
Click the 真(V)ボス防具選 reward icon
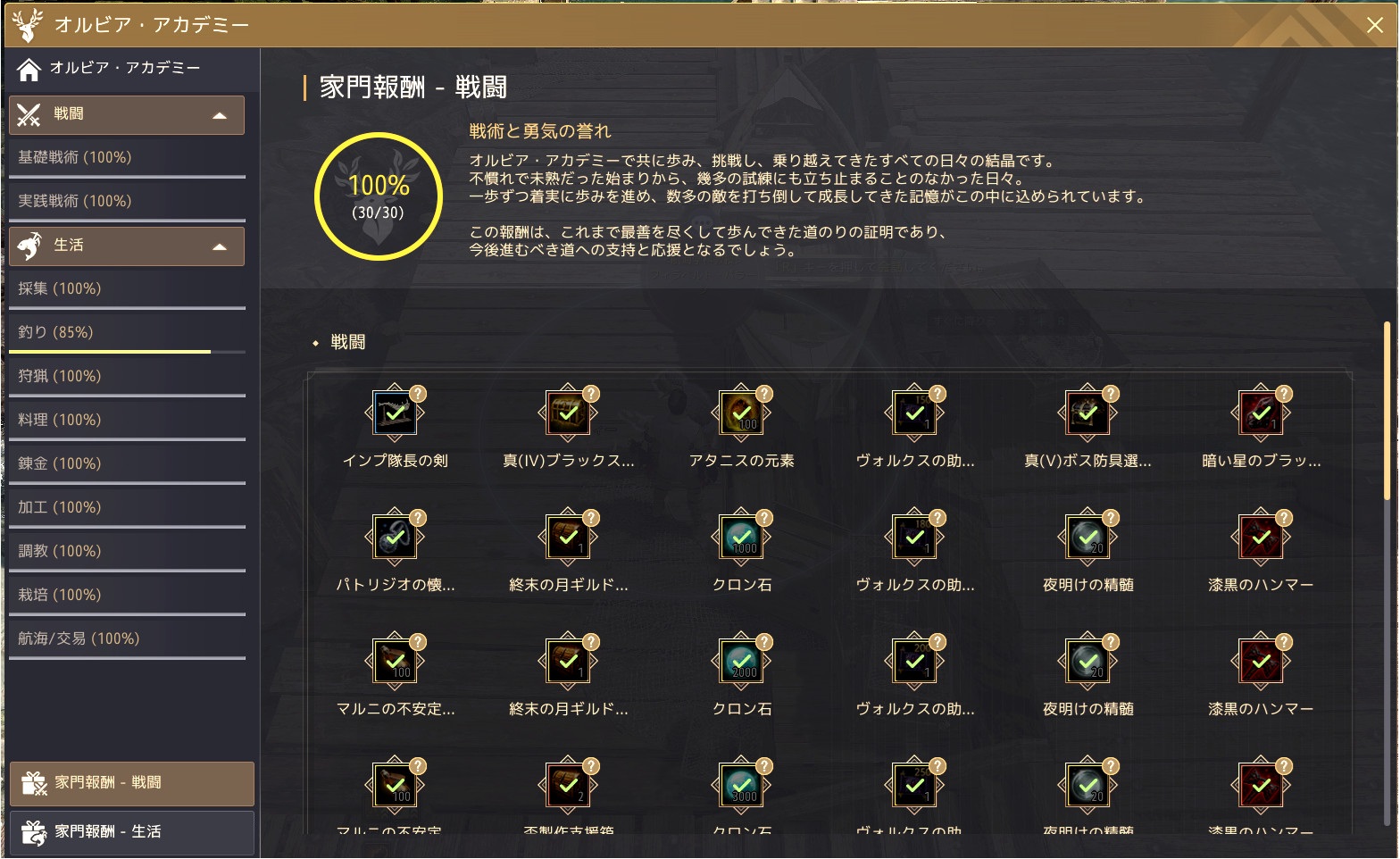1087,414
